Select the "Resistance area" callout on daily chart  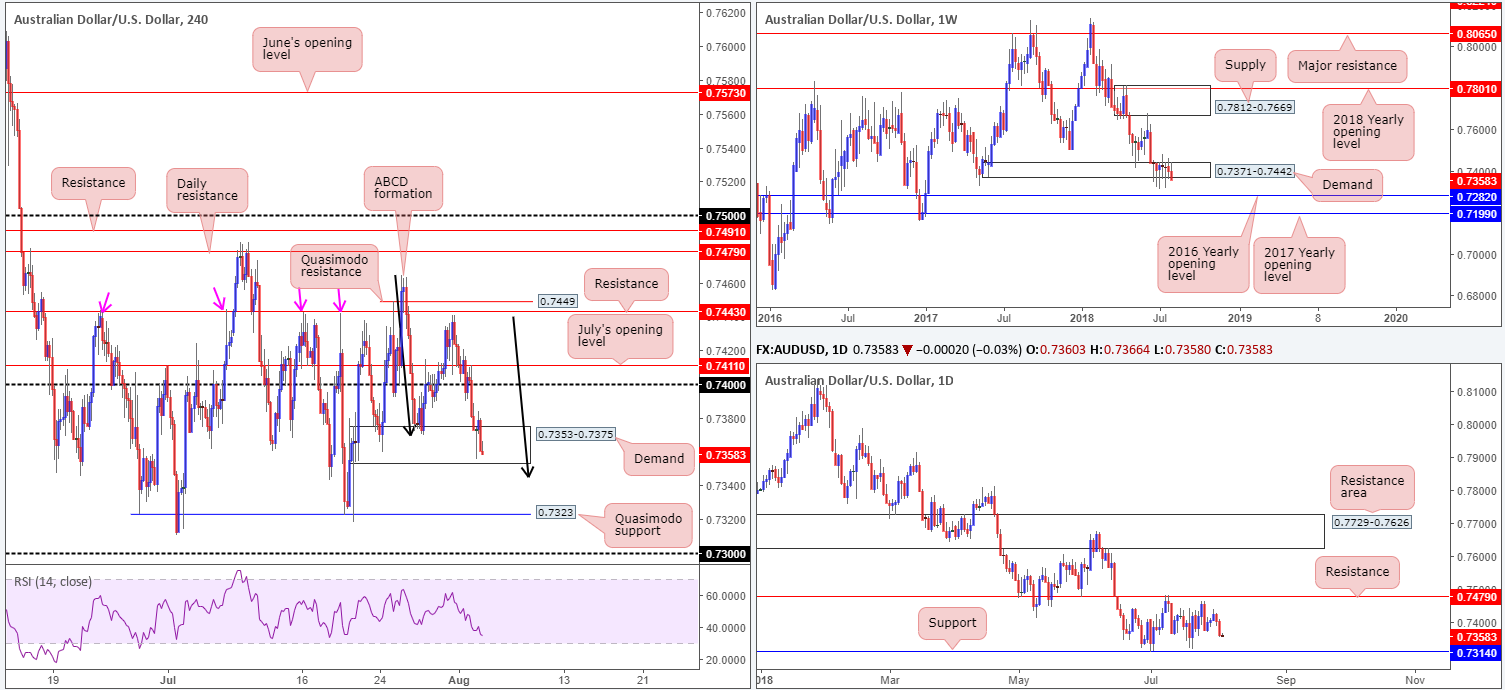(x=1372, y=488)
